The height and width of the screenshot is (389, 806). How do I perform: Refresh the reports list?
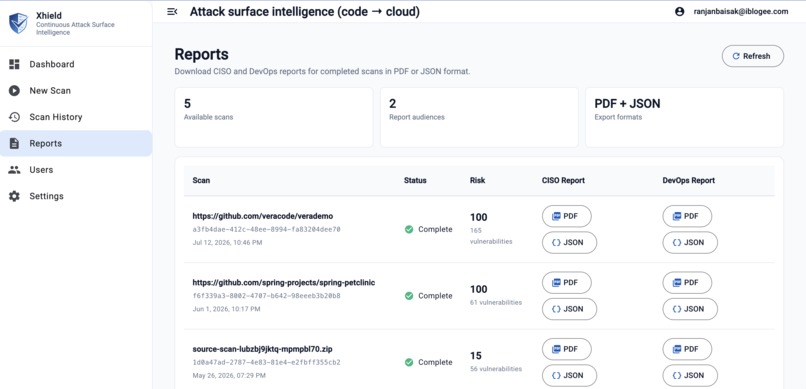point(753,56)
